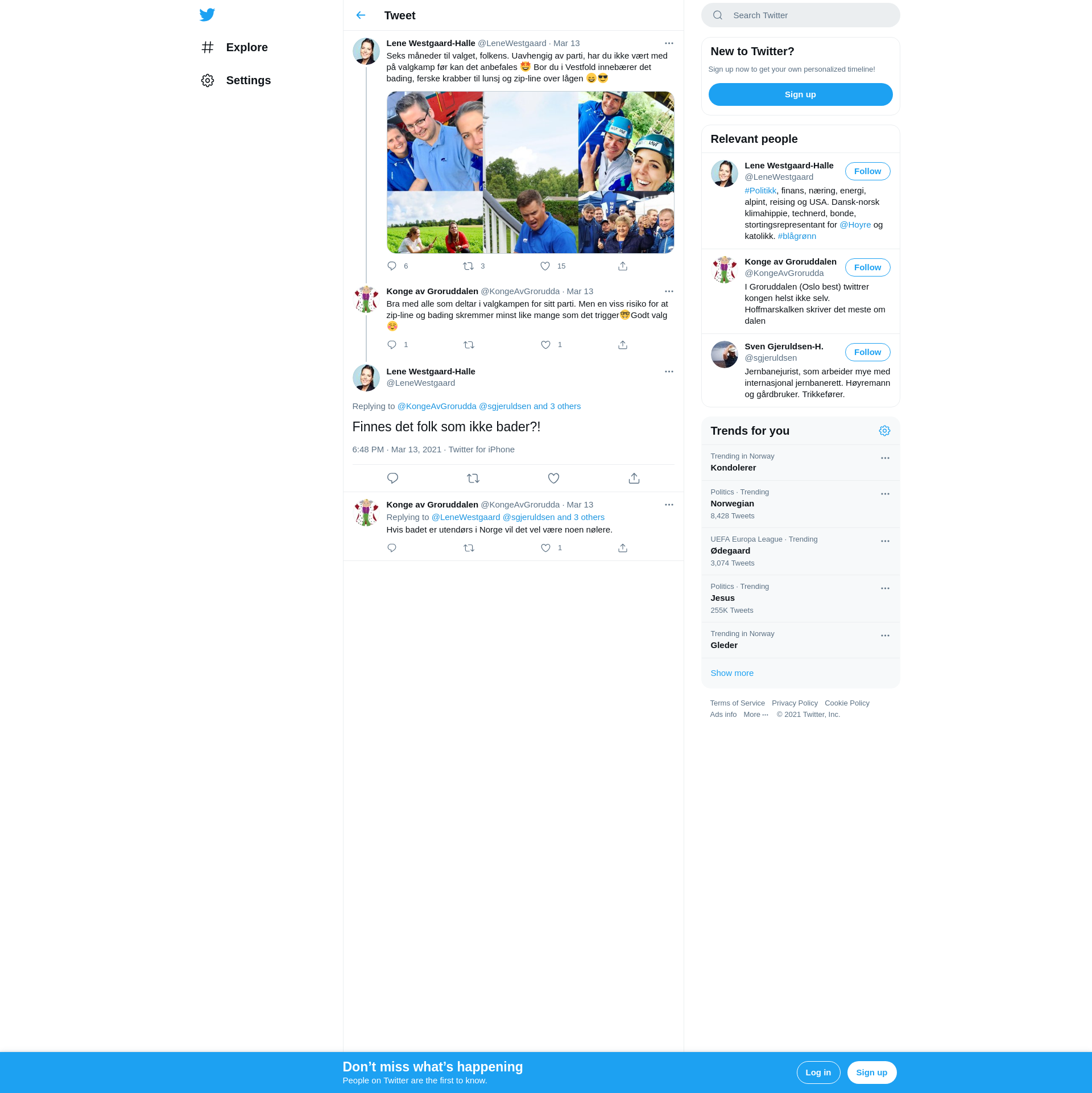
Task: Open Gleder trending topic
Action: coord(800,640)
